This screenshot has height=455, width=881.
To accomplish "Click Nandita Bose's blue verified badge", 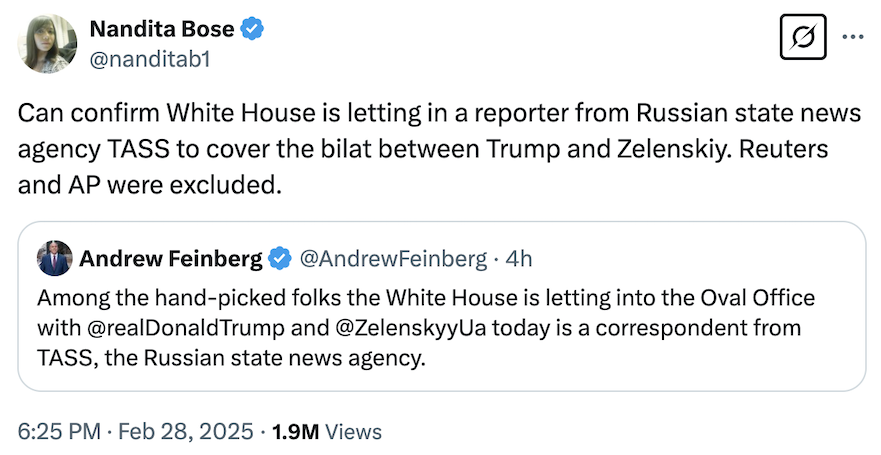I will (254, 30).
